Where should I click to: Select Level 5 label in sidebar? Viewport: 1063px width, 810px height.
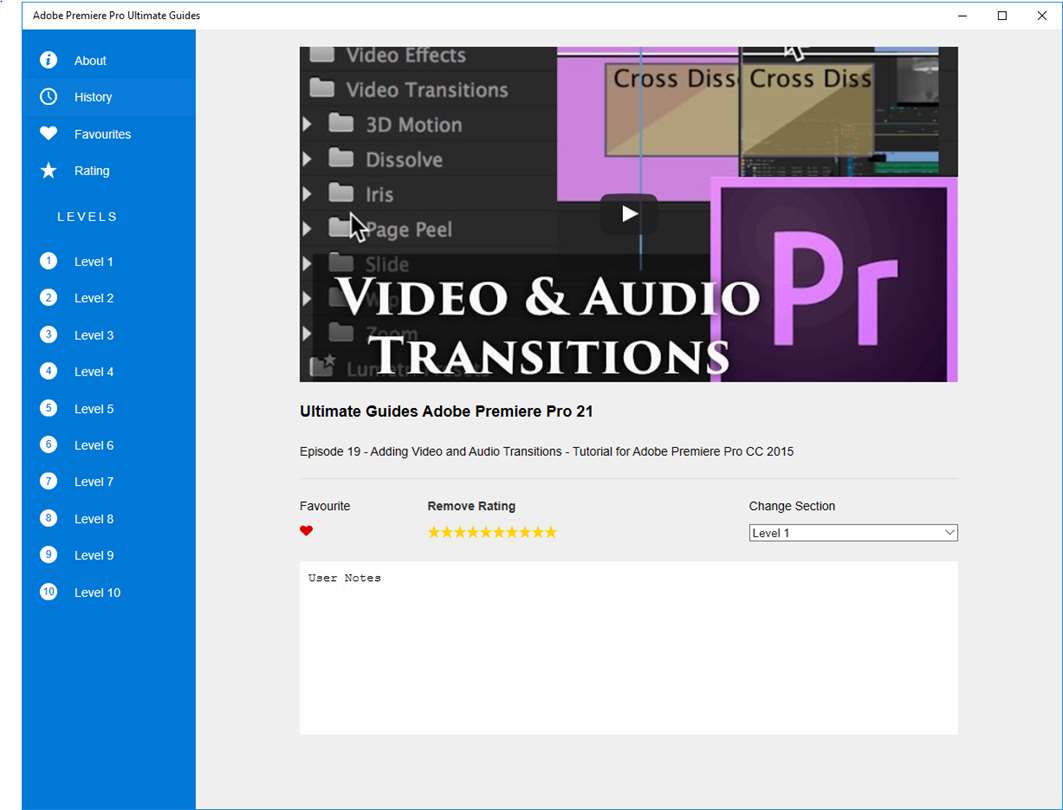(x=94, y=409)
